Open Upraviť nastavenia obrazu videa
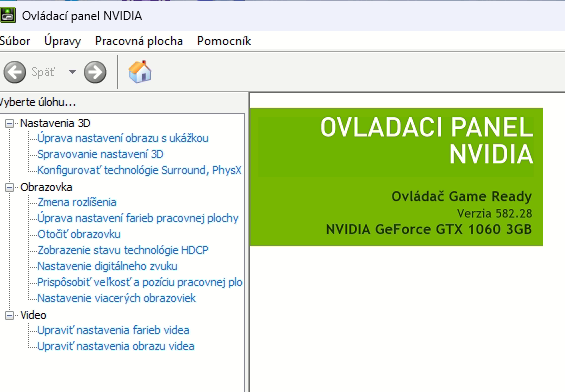 [x=116, y=346]
